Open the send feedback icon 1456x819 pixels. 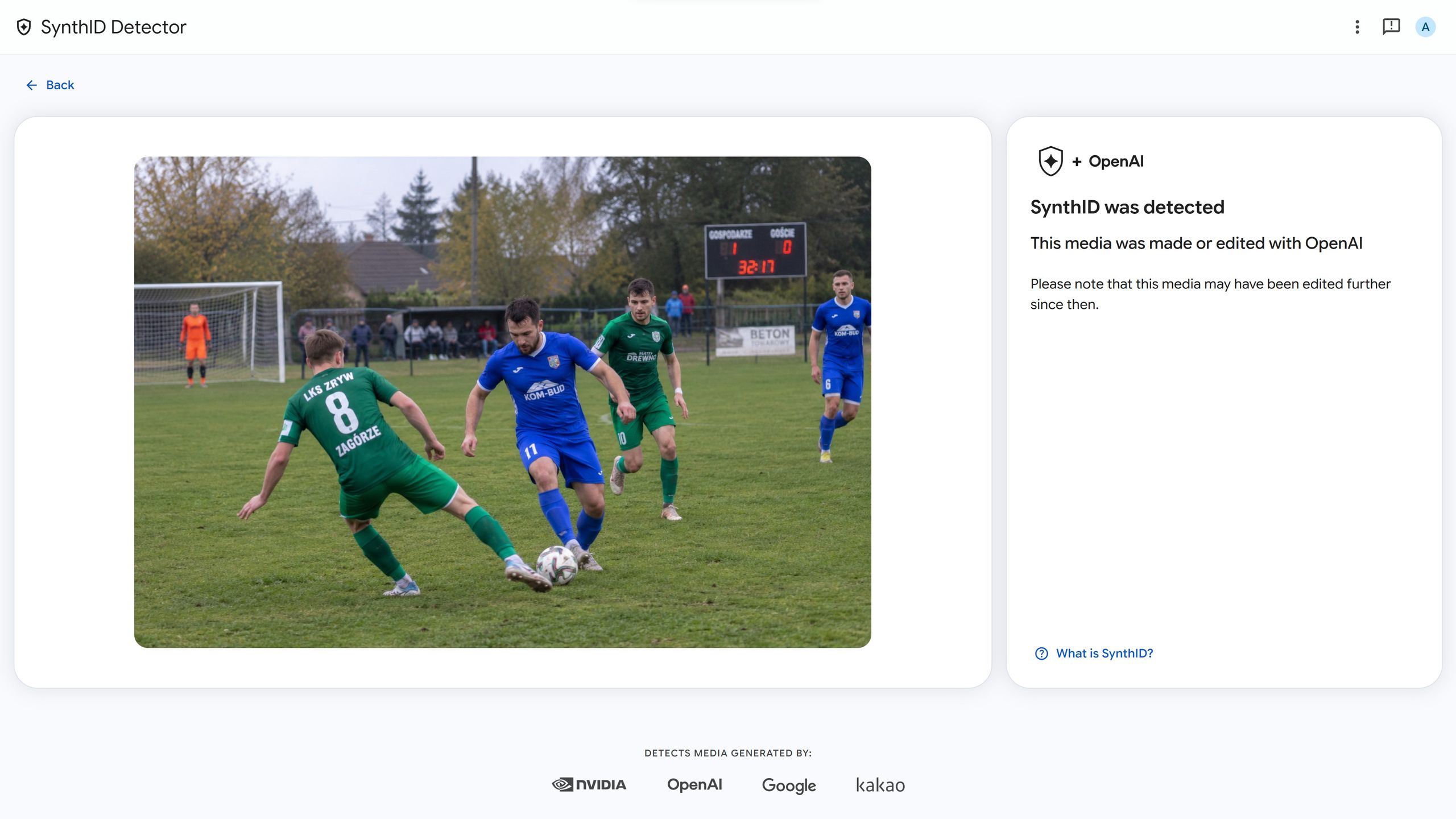(1391, 27)
